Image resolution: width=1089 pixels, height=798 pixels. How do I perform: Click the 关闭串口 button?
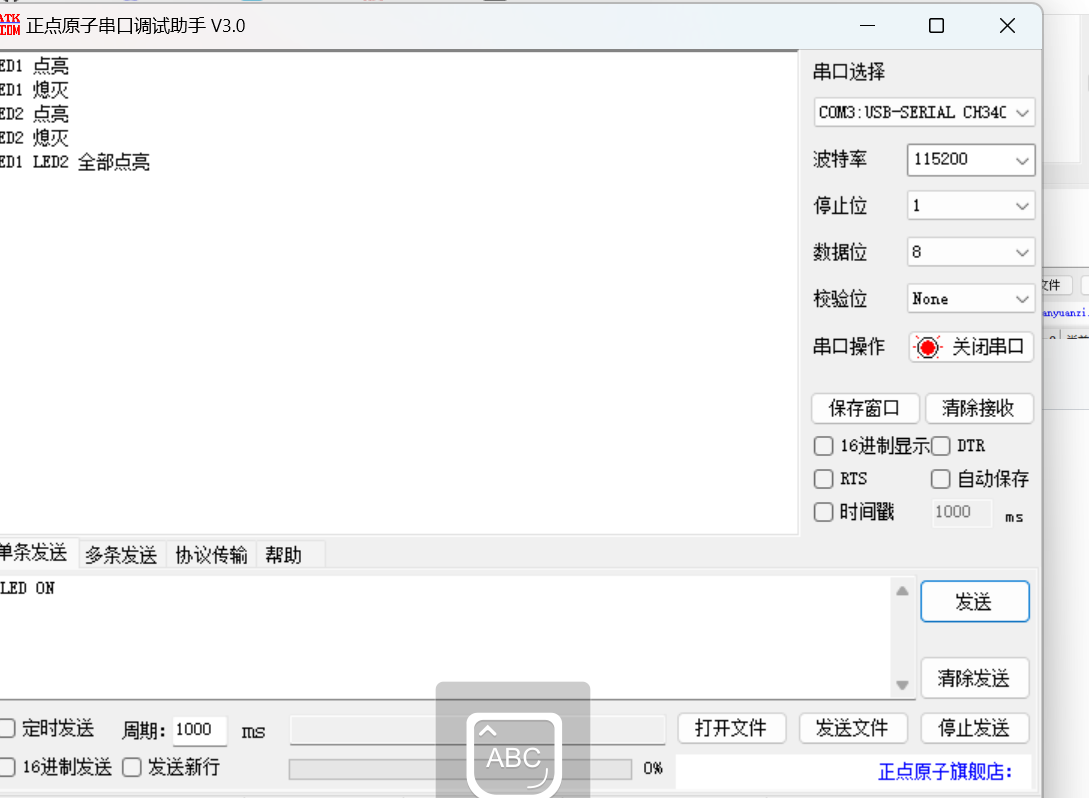click(971, 347)
